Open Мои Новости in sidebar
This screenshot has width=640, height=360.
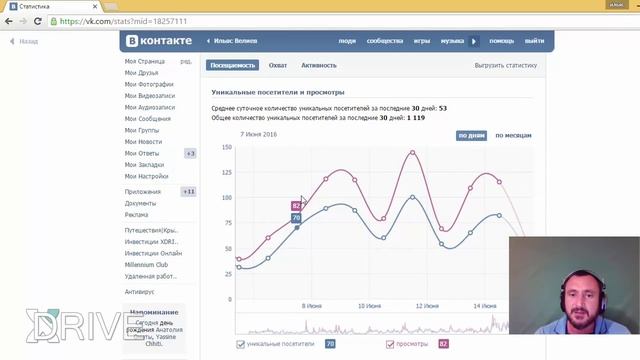pos(143,142)
